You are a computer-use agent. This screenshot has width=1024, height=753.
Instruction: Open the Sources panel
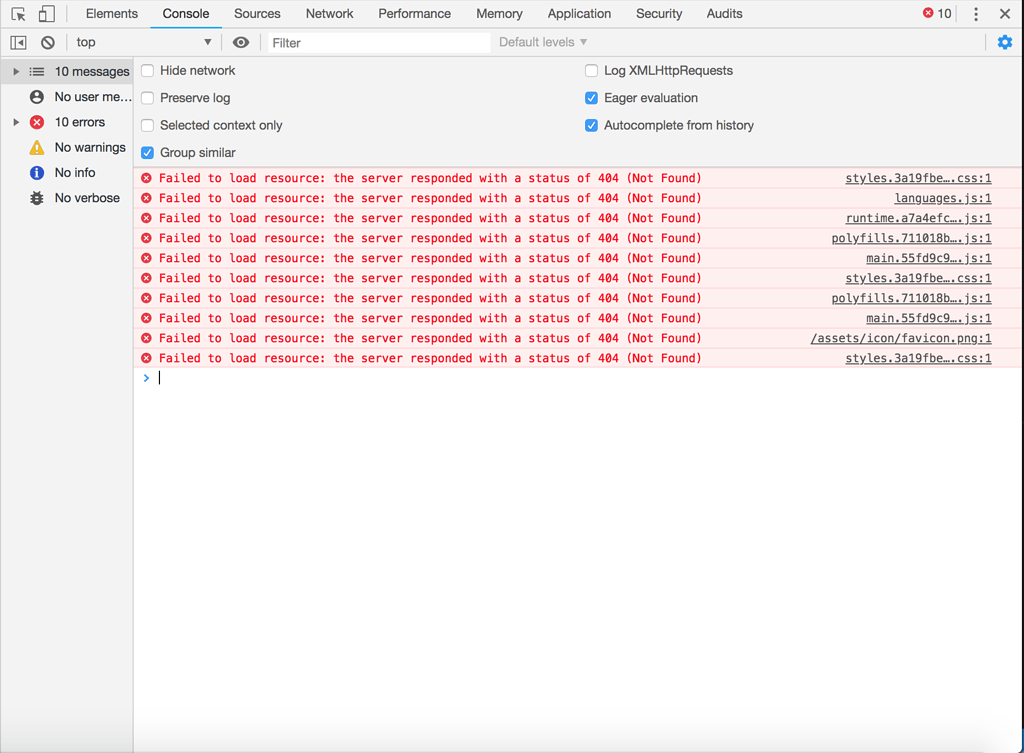coord(257,14)
